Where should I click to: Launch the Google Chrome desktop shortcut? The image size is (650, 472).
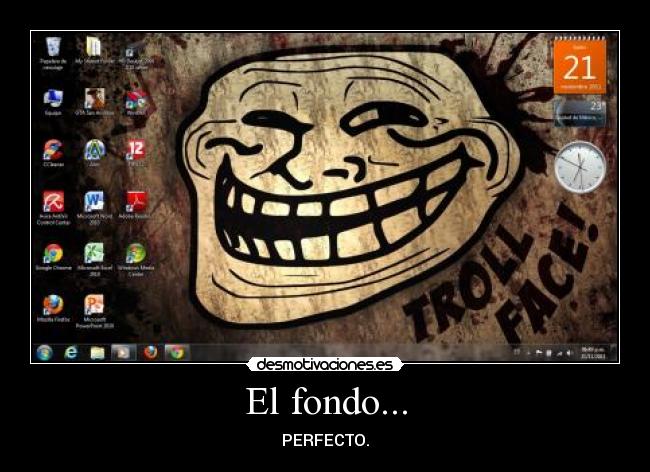click(53, 257)
